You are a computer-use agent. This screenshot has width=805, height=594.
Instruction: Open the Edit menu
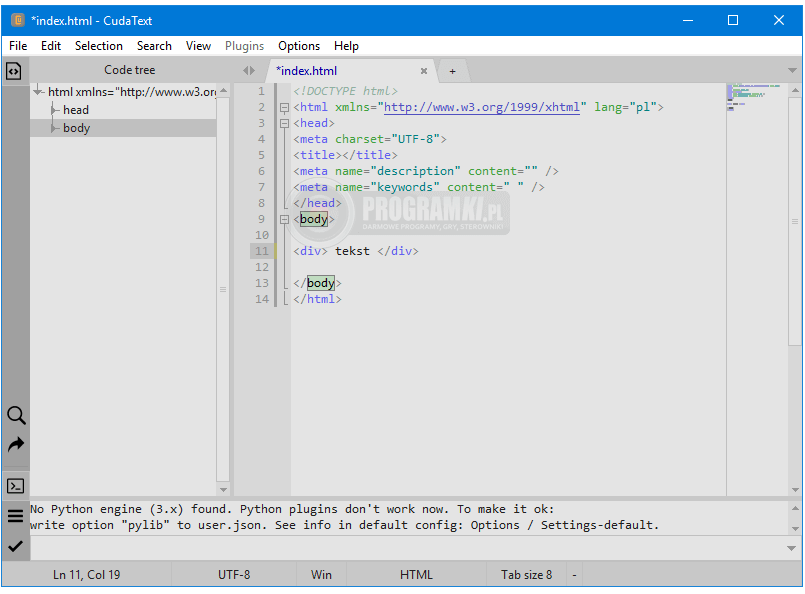[x=51, y=46]
